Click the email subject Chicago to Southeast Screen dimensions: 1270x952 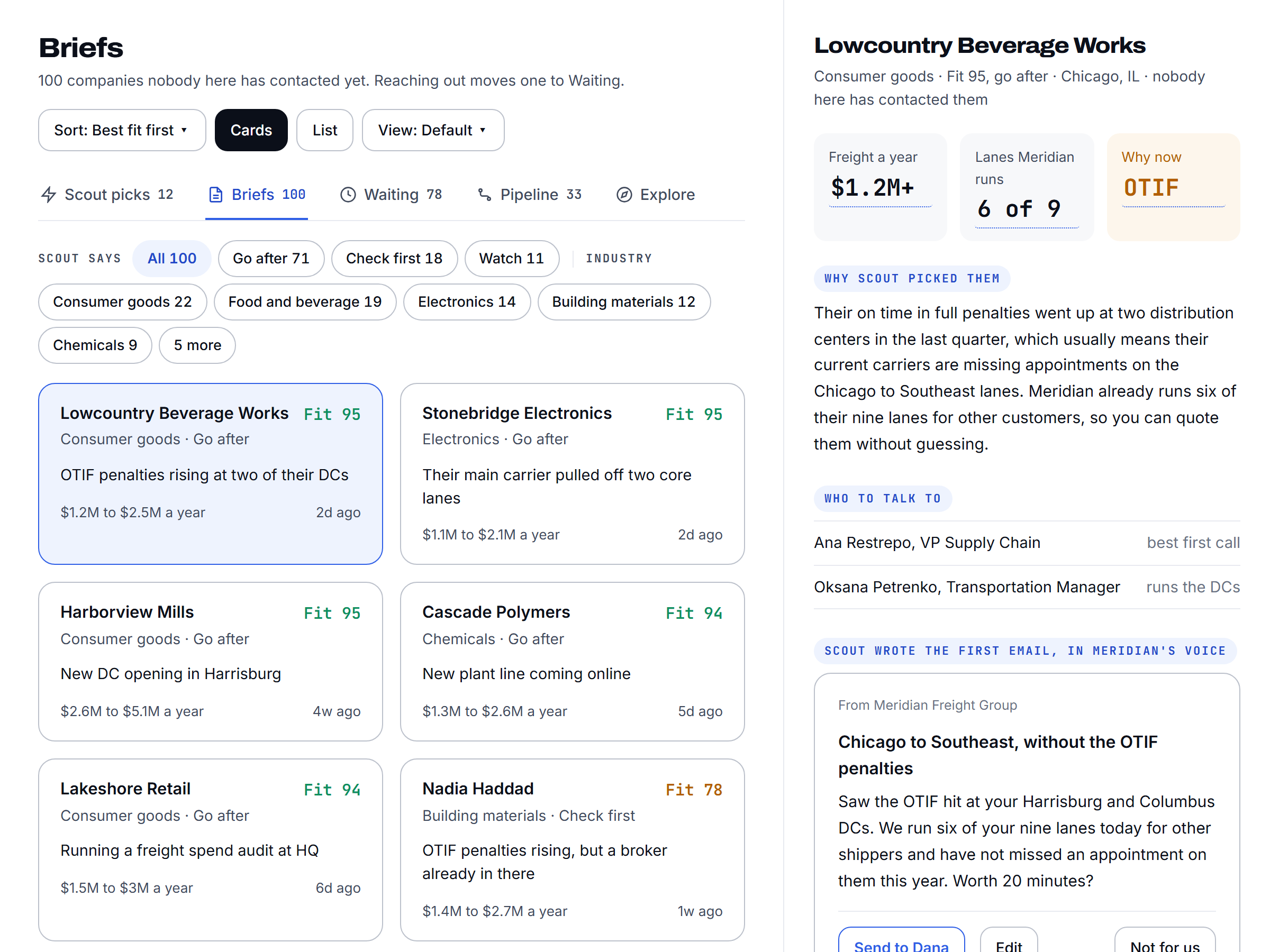click(x=998, y=755)
